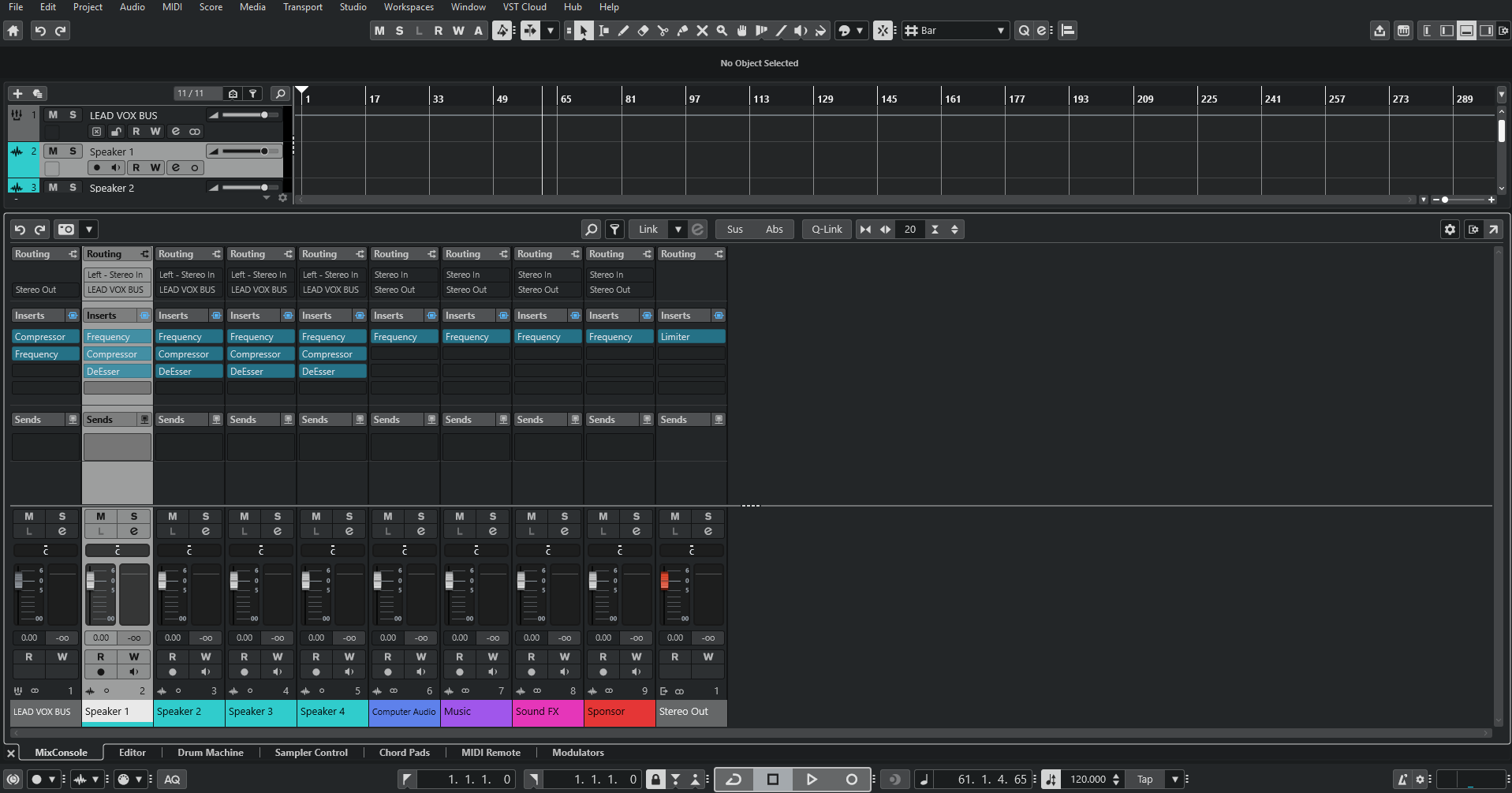Activate the Zoom tool
This screenshot has height=793, width=1512.
coord(721,31)
